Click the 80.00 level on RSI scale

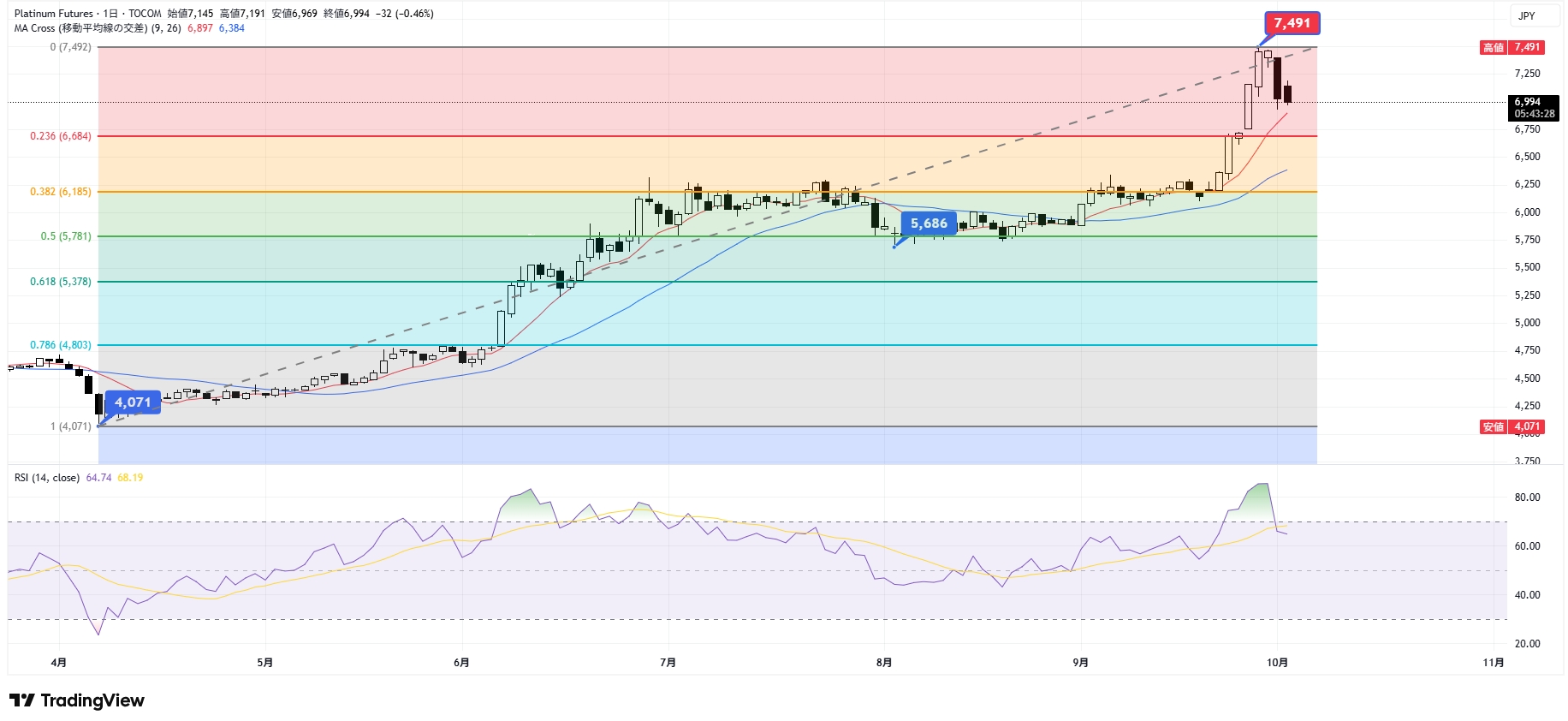(1527, 498)
